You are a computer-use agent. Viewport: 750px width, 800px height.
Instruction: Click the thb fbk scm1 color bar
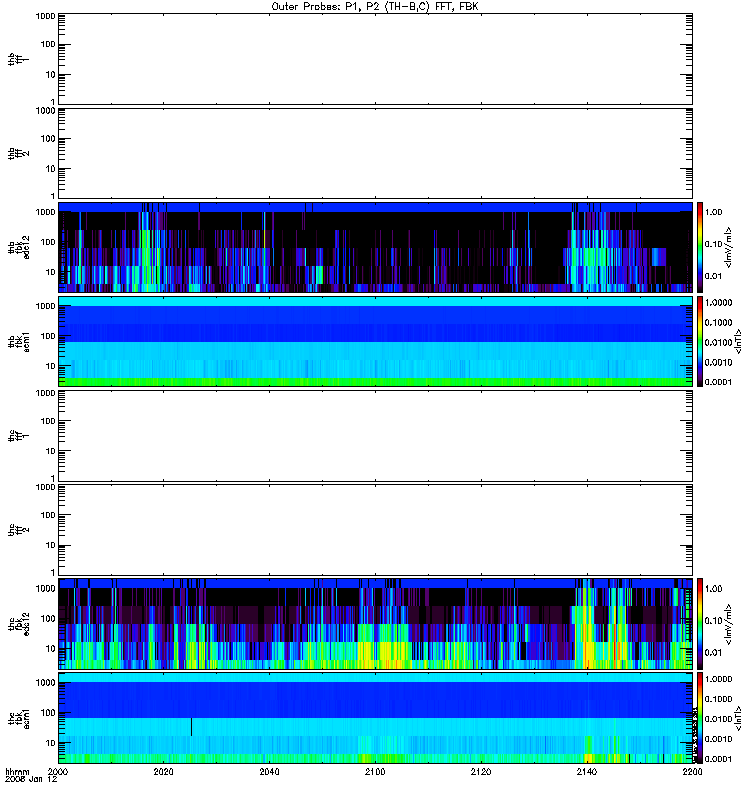700,341
